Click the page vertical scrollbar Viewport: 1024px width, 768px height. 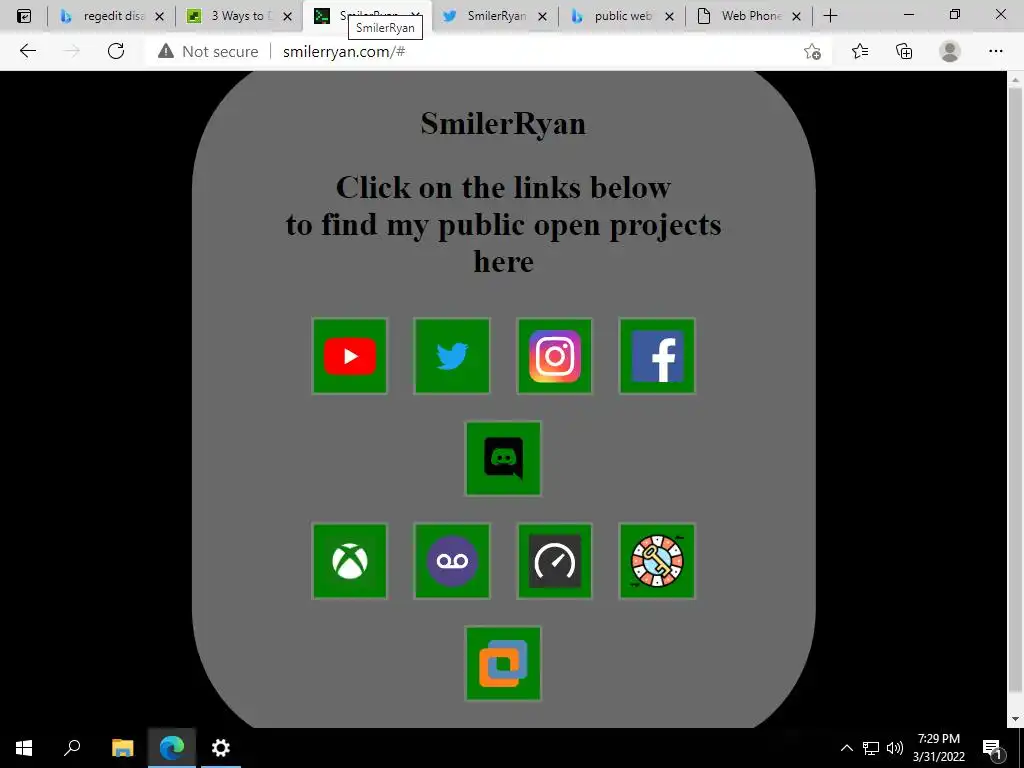(1015, 389)
